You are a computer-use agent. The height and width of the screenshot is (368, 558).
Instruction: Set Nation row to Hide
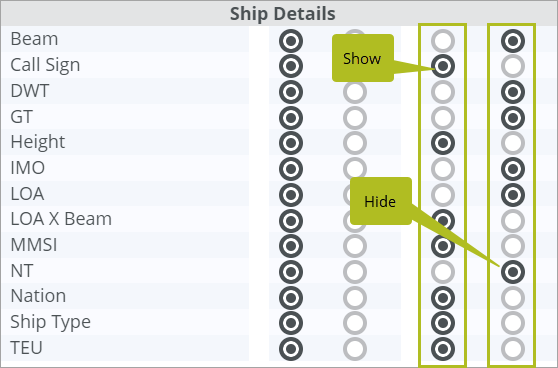click(513, 298)
